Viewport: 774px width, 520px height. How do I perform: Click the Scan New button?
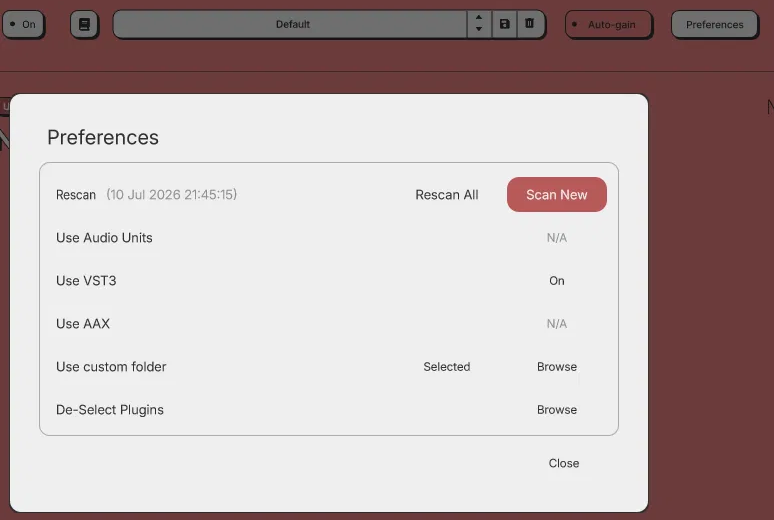[556, 195]
